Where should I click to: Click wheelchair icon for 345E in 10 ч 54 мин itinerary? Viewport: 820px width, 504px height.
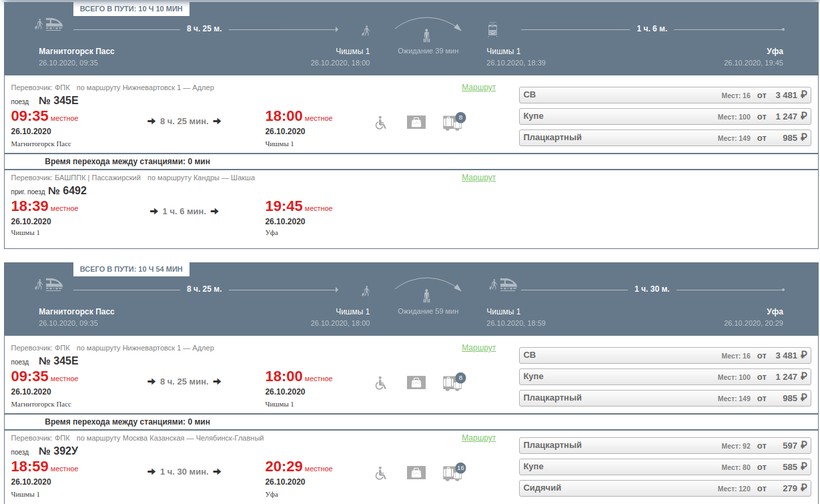380,382
